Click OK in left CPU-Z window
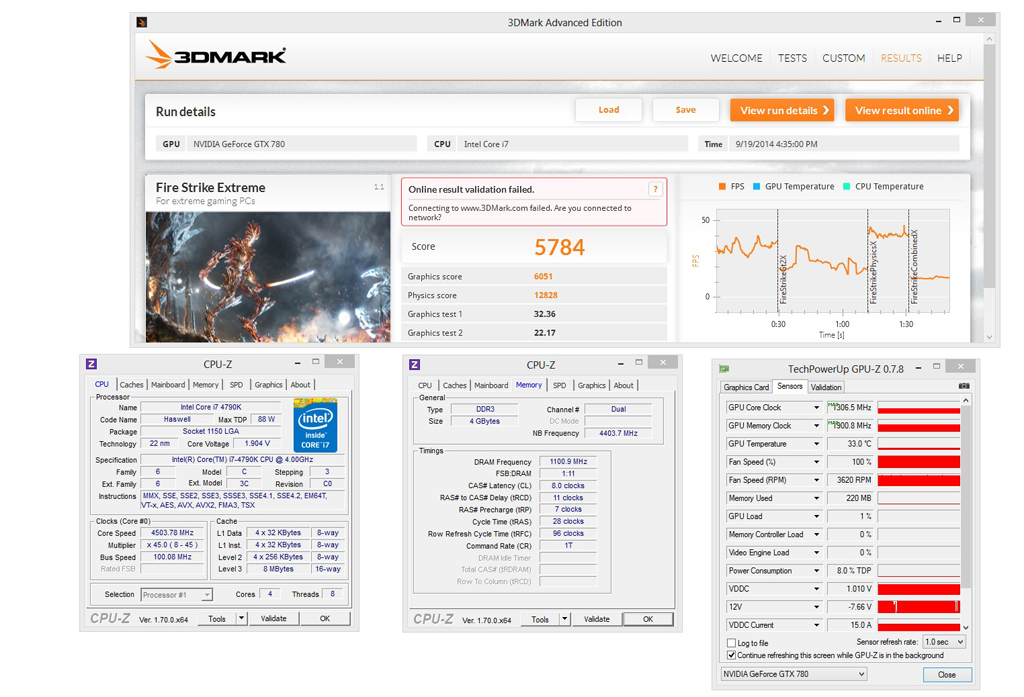Viewport: 1024px width, 697px height. (x=325, y=618)
